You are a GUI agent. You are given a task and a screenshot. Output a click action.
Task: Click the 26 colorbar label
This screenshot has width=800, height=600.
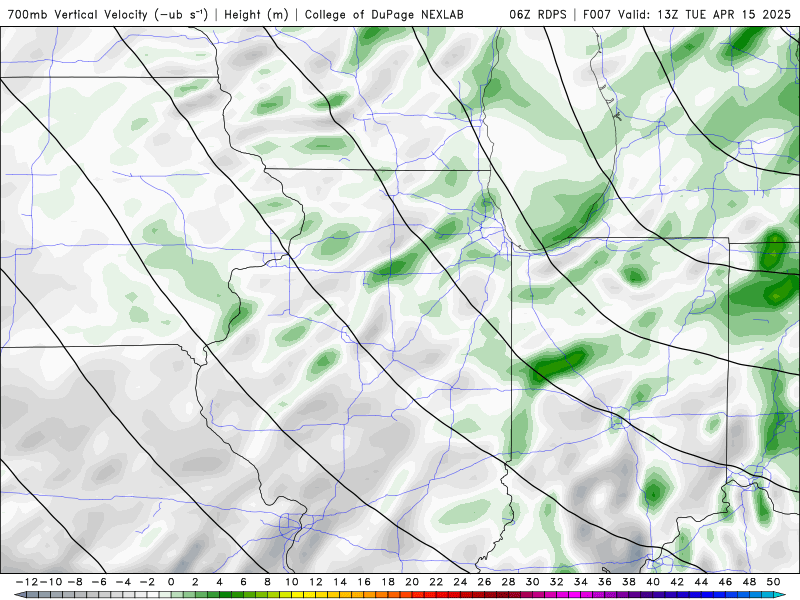[x=484, y=582]
